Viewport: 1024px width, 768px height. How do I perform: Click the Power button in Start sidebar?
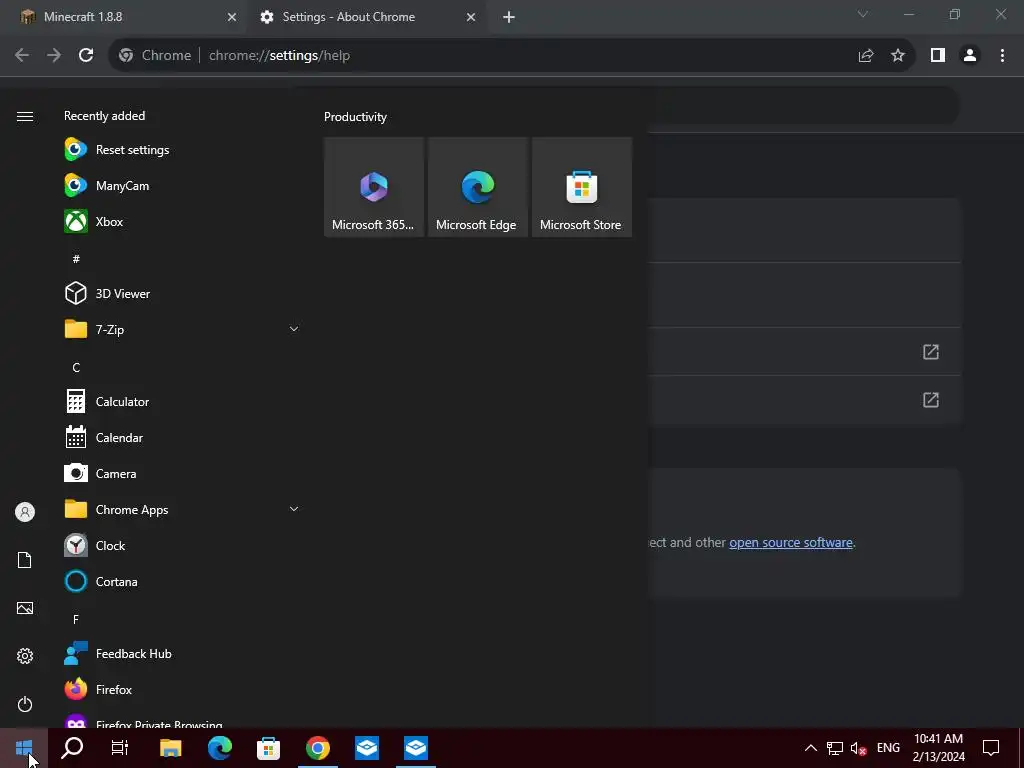click(25, 704)
